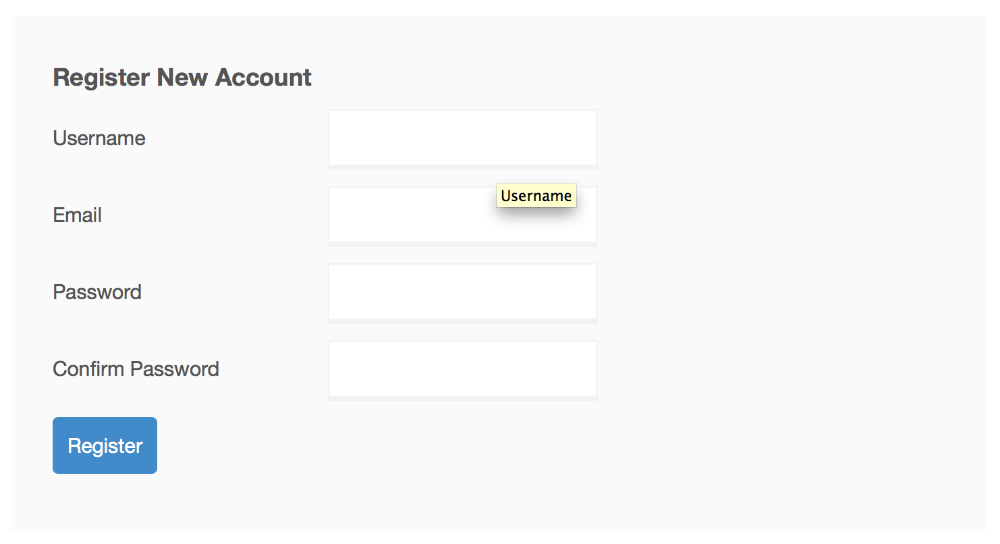This screenshot has width=1000, height=544.
Task: Click the Username input field
Action: (462, 138)
